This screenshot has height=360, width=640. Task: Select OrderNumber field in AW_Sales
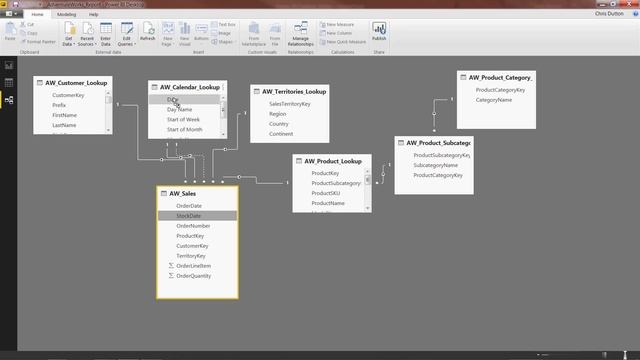[x=198, y=226]
